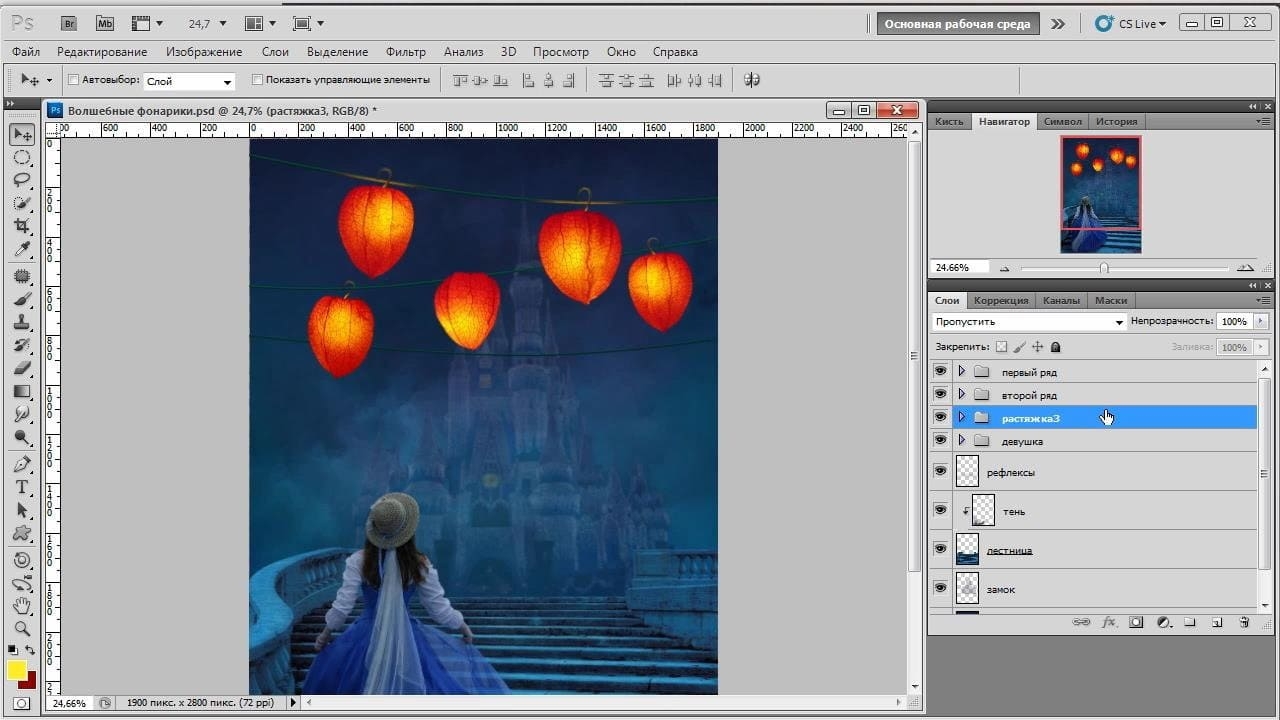The height and width of the screenshot is (720, 1280).
Task: Select the замок layer thumbnail
Action: point(967,589)
